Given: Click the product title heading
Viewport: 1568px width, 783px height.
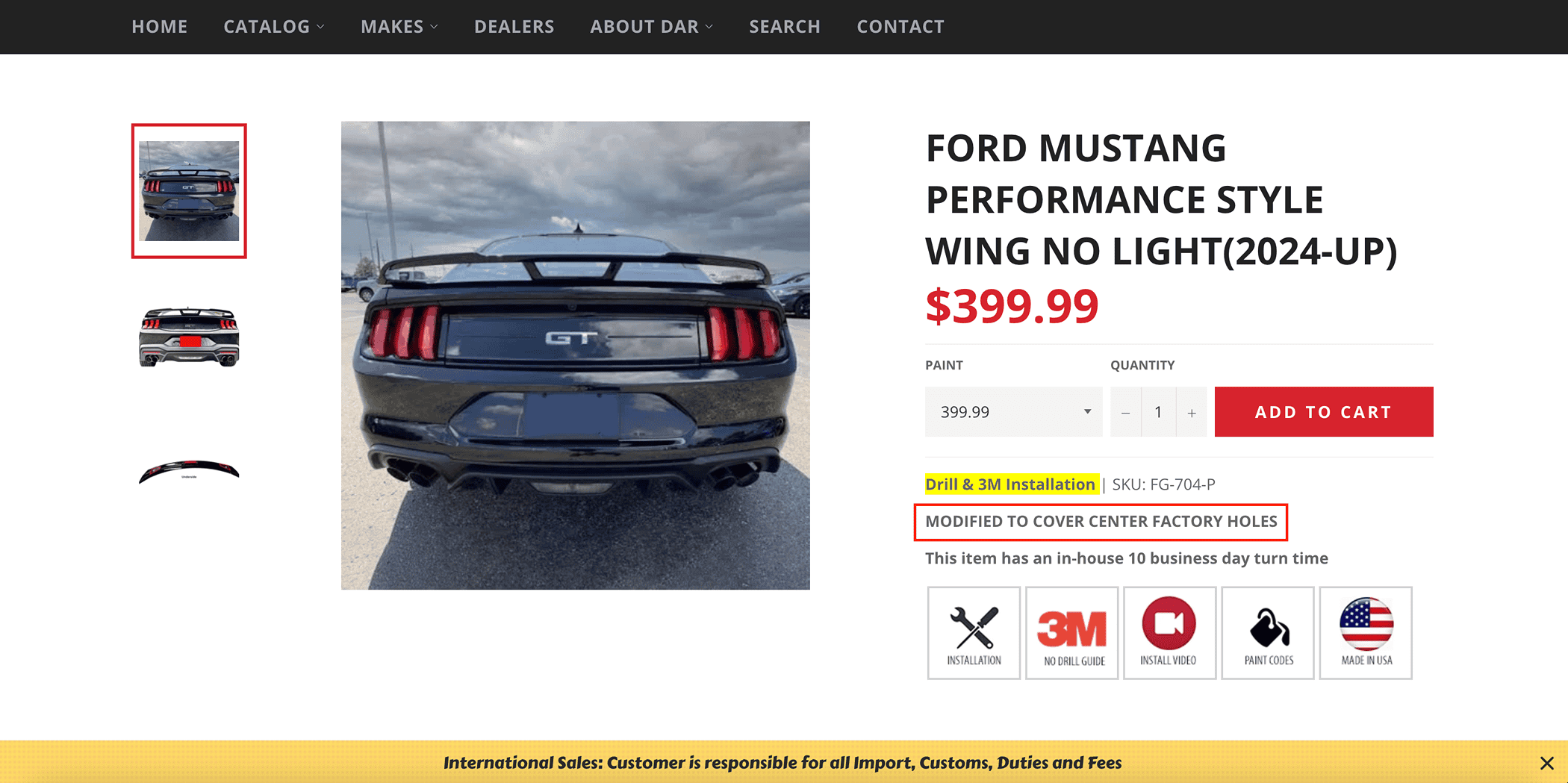Looking at the screenshot, I should [1161, 199].
